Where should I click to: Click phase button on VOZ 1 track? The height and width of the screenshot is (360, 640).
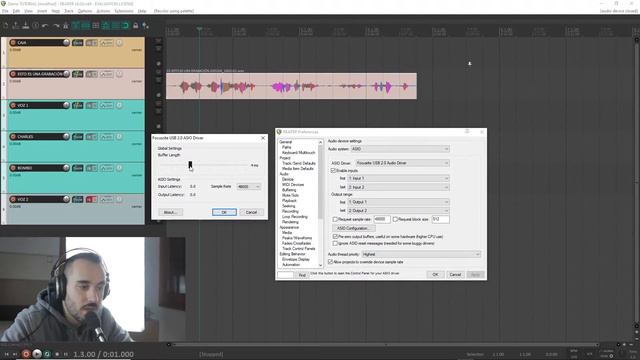(119, 105)
